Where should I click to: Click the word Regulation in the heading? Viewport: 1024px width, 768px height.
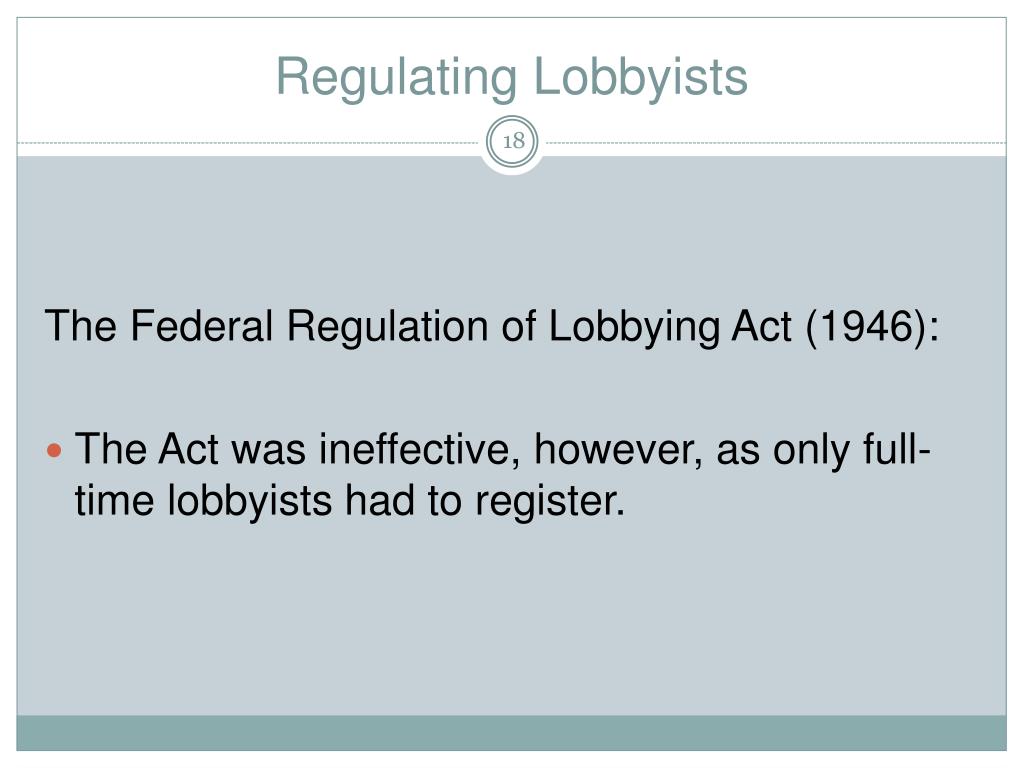click(388, 325)
